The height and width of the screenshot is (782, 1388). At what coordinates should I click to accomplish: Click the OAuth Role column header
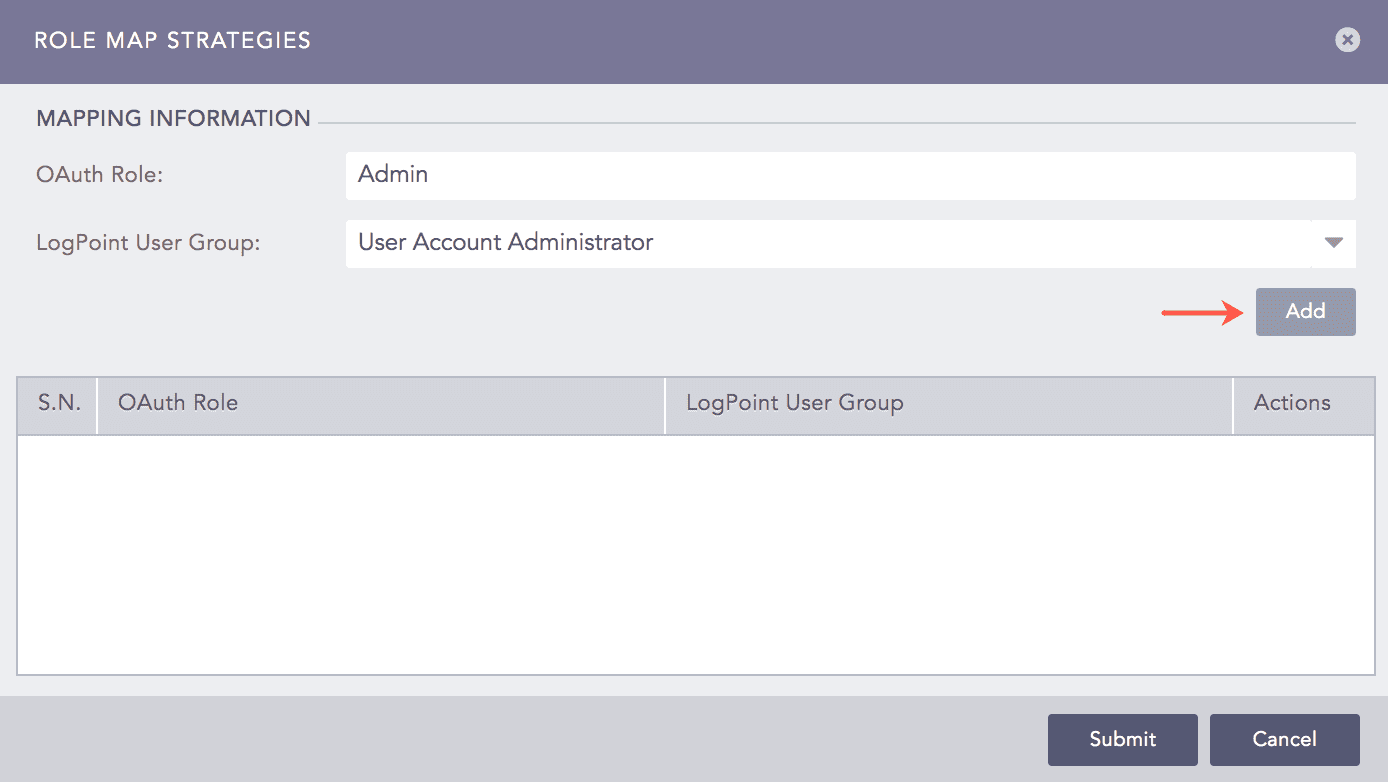point(178,403)
